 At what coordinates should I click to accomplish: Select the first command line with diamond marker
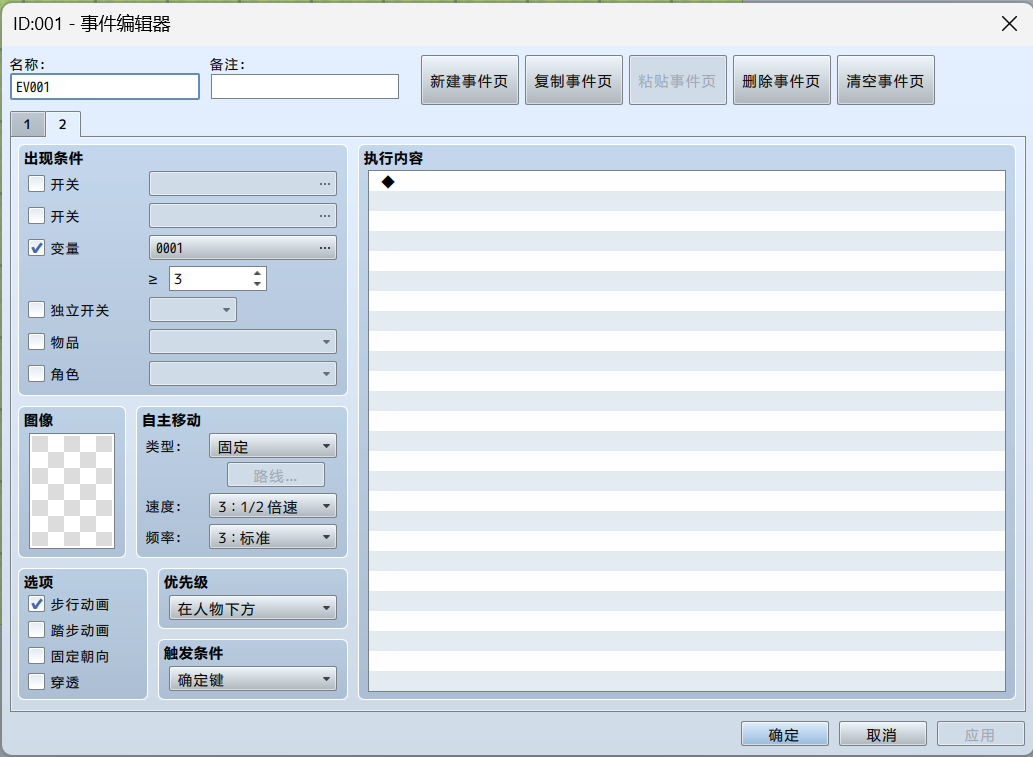coord(686,182)
